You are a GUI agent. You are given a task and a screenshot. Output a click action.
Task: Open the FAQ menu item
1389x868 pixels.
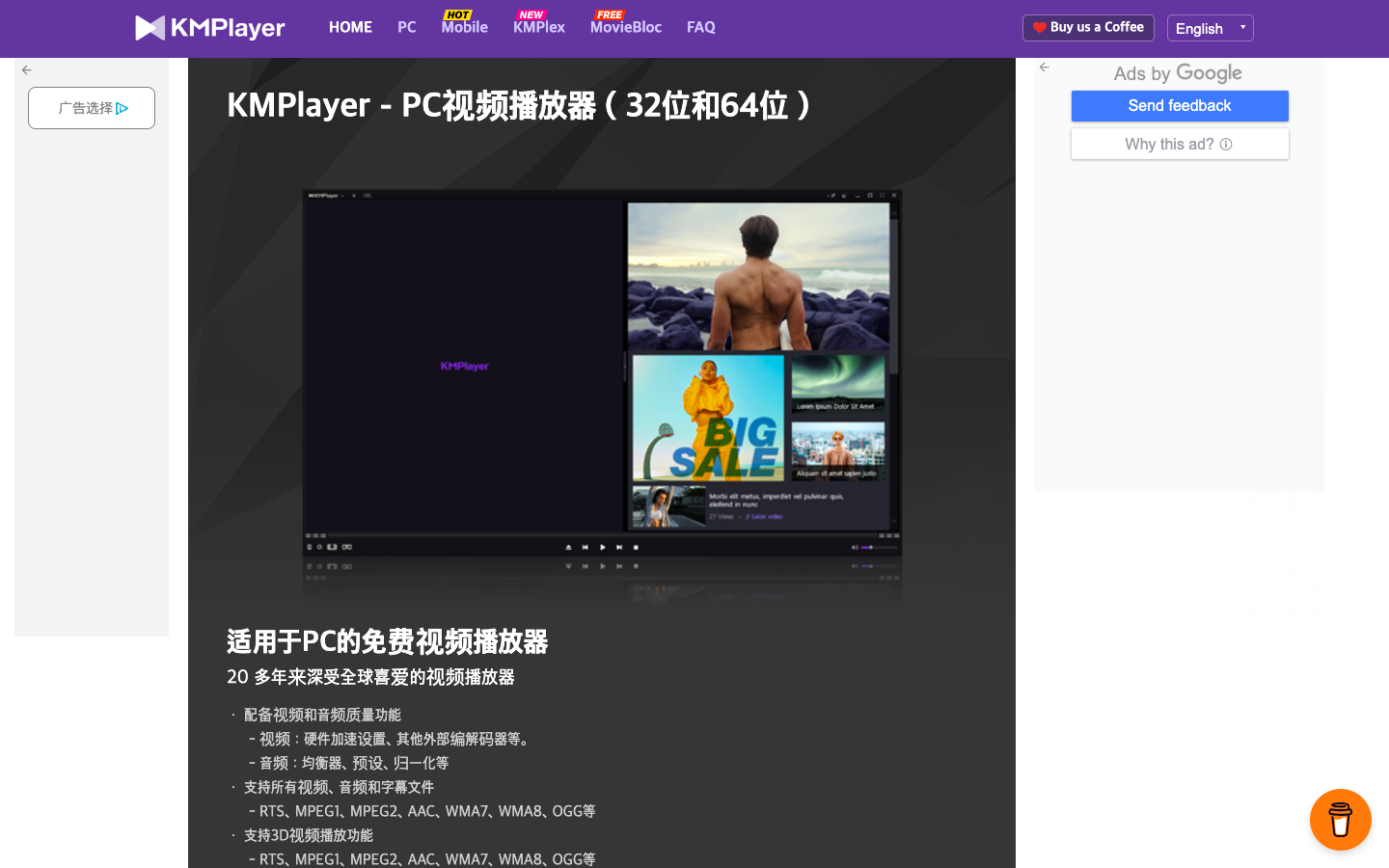tap(701, 28)
